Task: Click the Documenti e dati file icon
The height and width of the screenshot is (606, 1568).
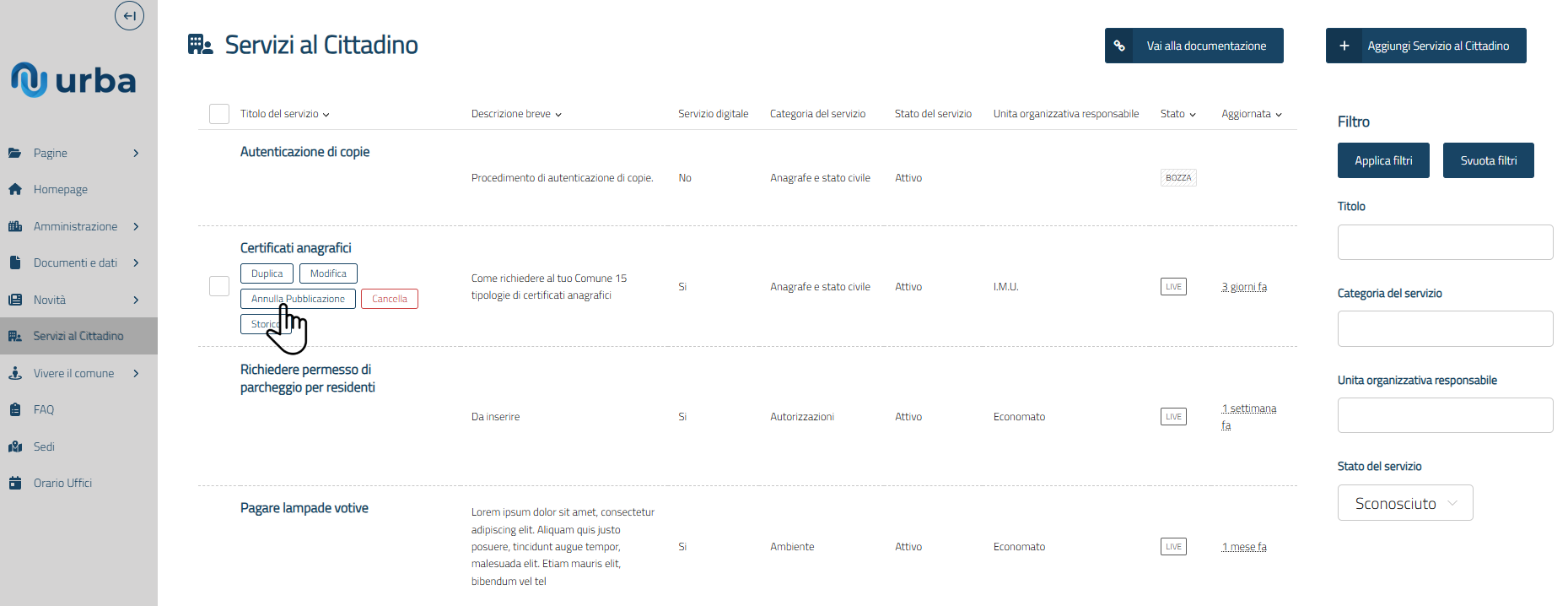Action: point(15,263)
